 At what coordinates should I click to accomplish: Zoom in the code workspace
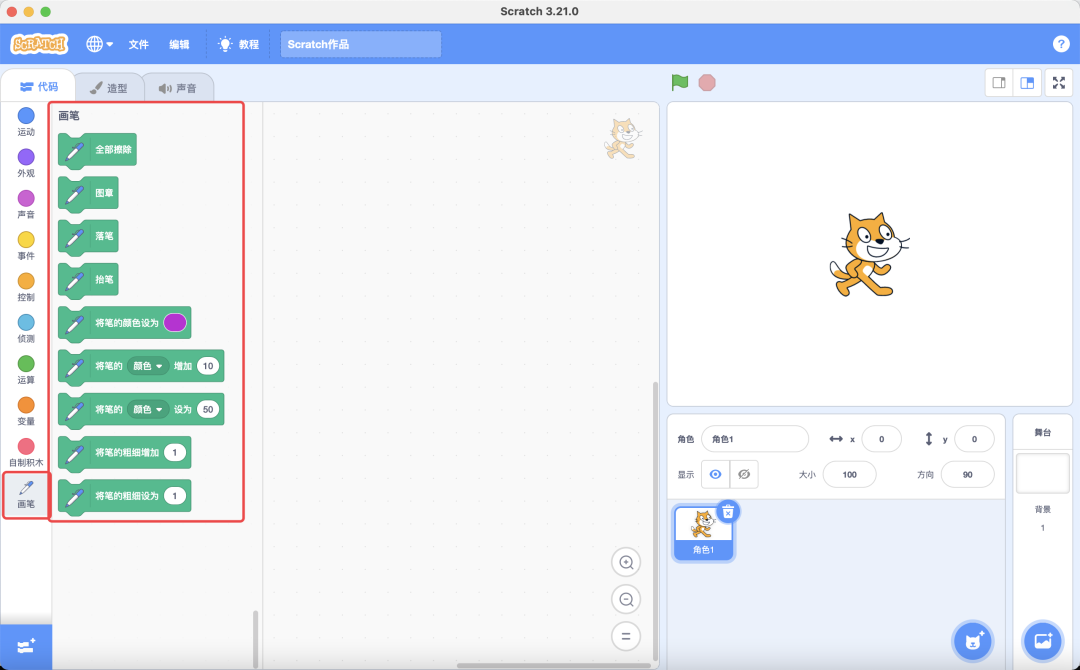point(626,563)
